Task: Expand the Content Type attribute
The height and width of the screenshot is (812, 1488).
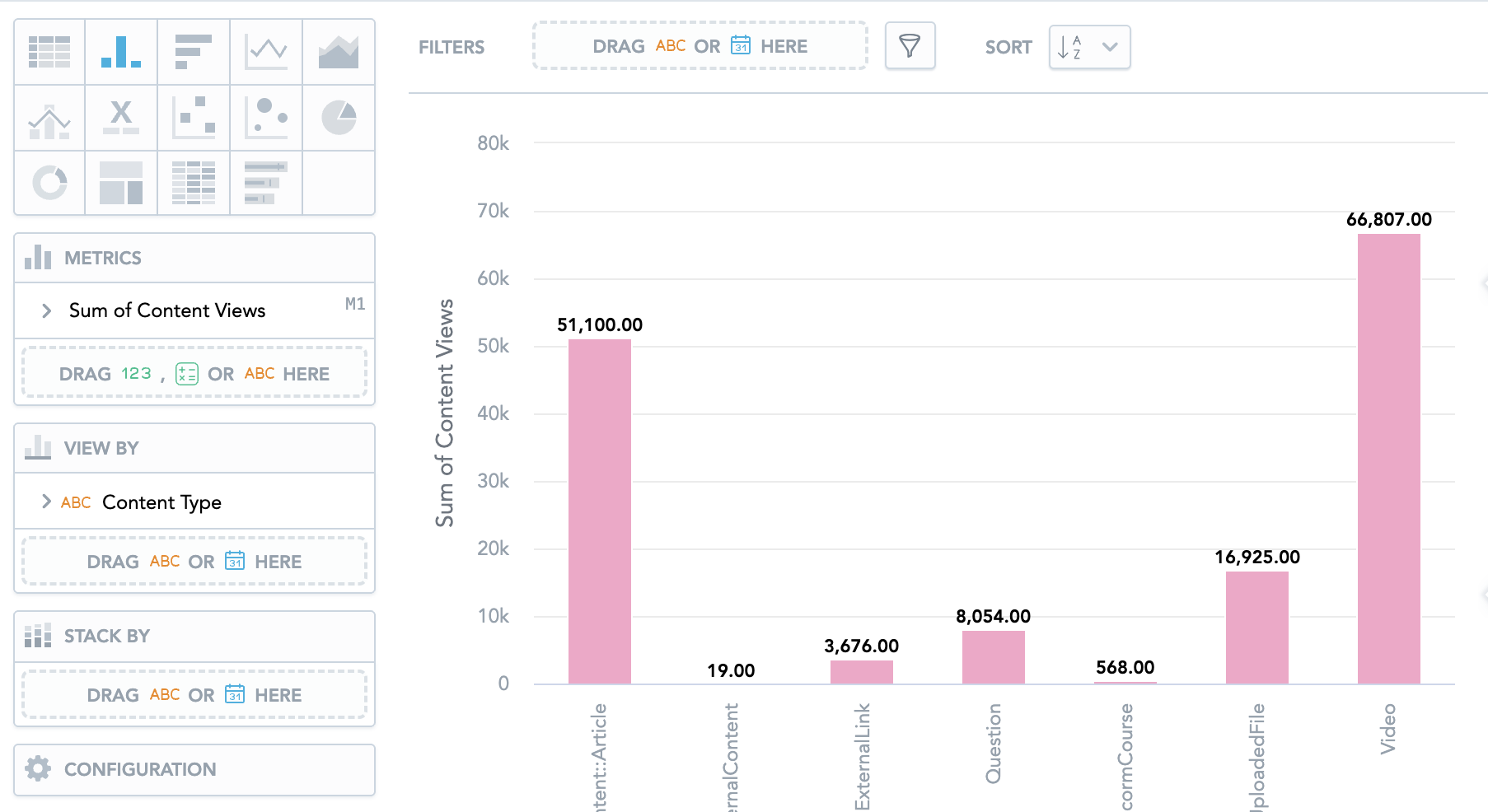Action: click(x=47, y=502)
